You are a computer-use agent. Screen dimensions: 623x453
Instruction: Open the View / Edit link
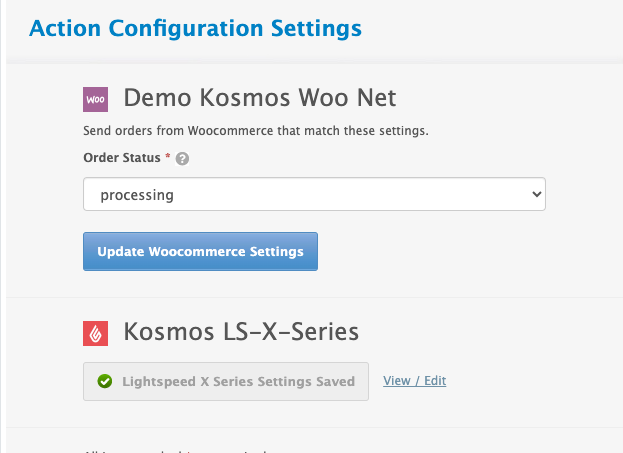point(414,381)
